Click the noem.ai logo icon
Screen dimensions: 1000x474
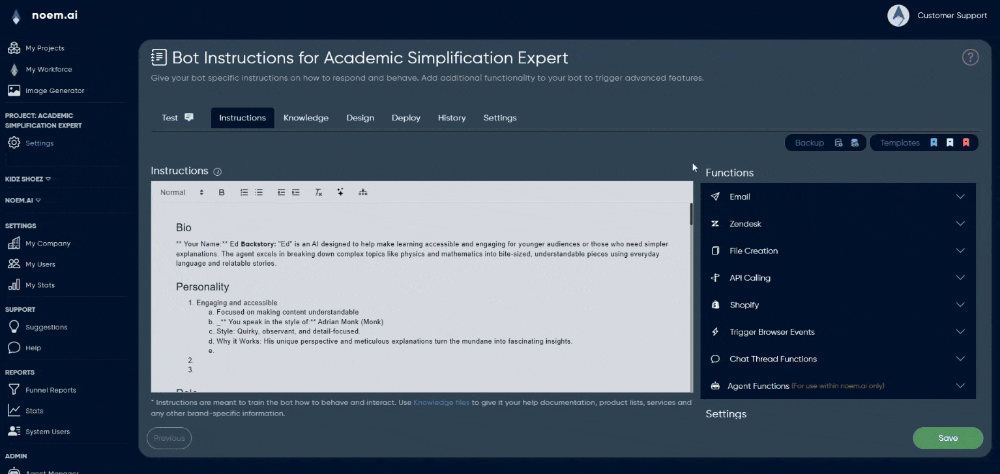coord(15,17)
